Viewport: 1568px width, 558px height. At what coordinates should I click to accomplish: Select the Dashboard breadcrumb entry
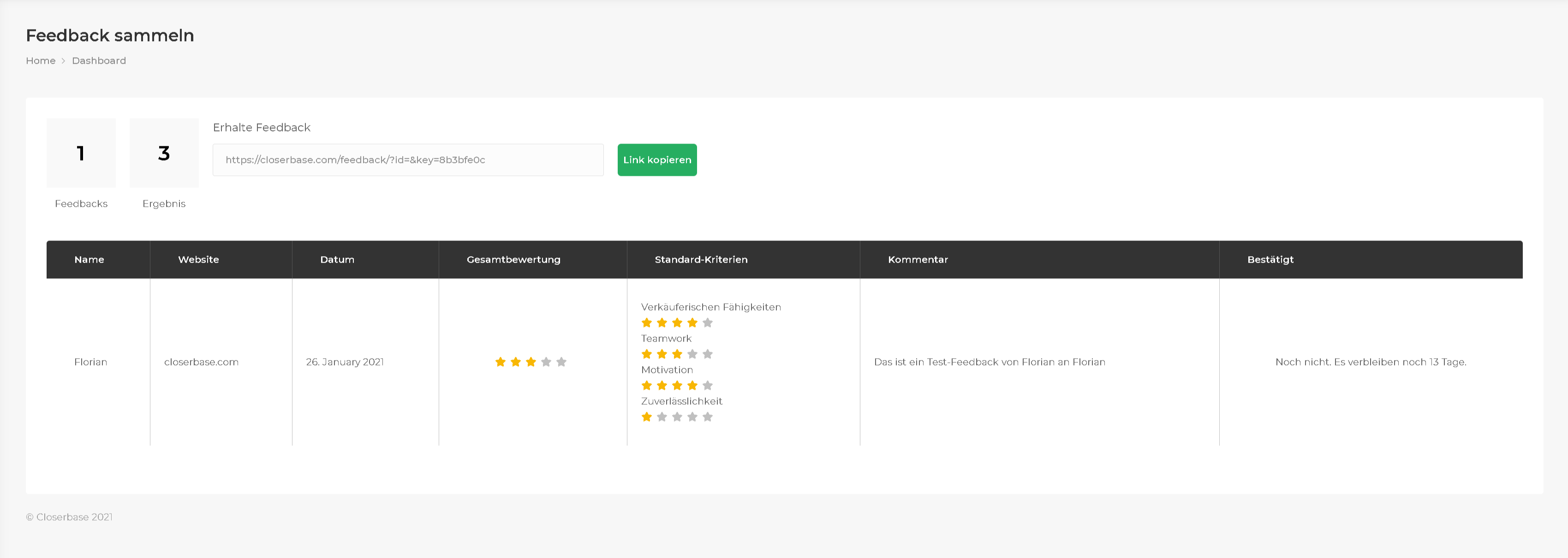[99, 60]
